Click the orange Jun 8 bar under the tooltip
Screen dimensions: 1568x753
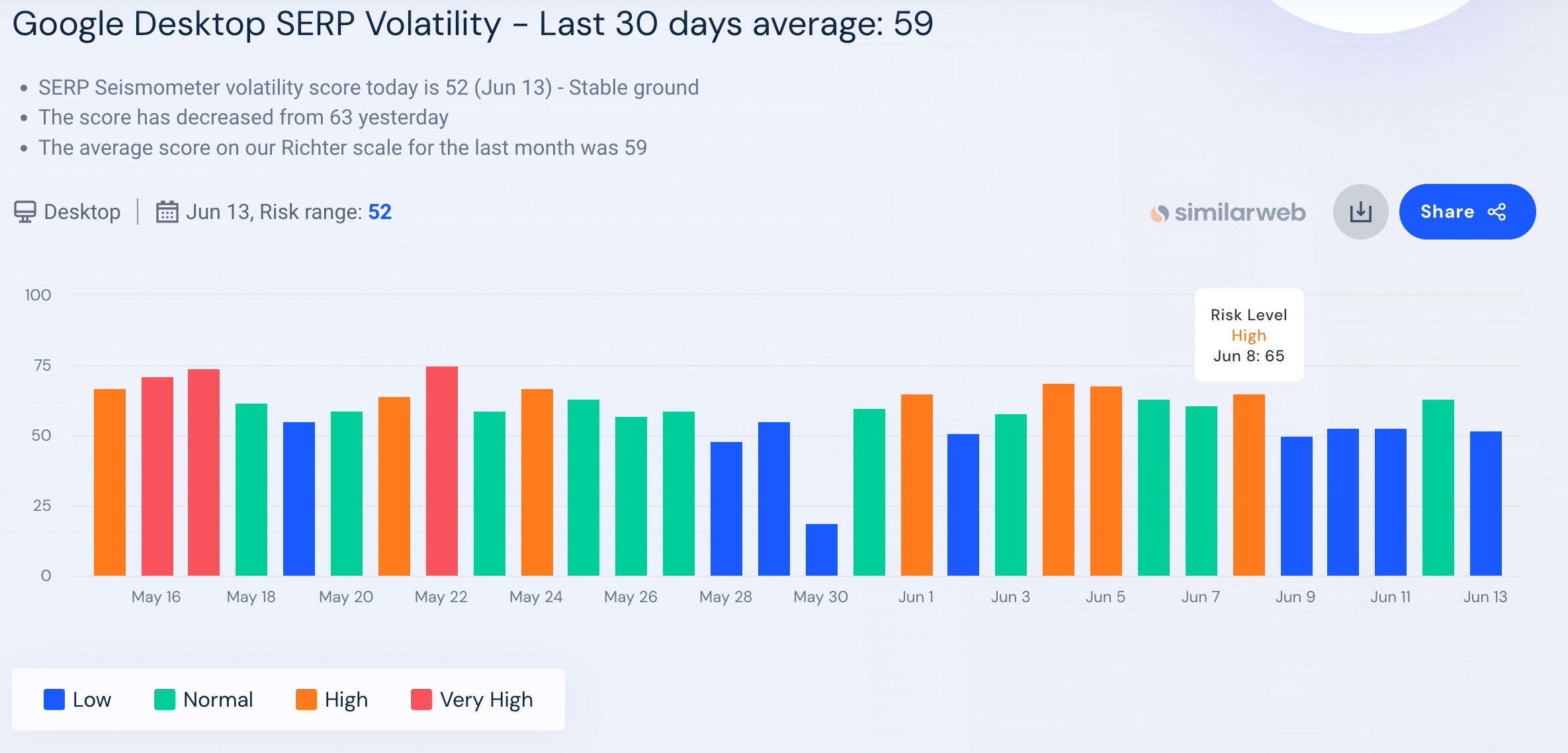coord(1249,485)
